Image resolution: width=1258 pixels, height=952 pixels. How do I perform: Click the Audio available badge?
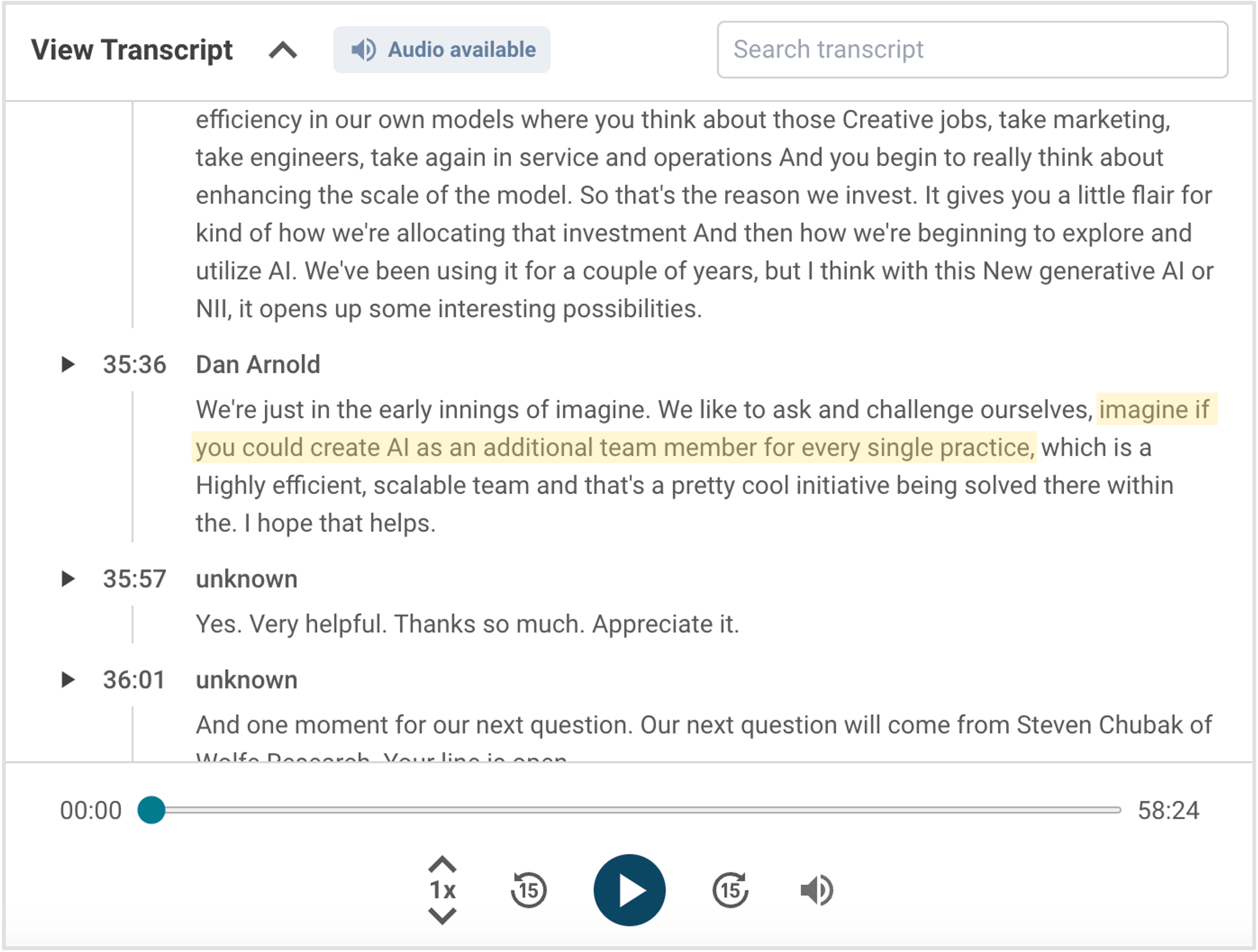(x=442, y=50)
